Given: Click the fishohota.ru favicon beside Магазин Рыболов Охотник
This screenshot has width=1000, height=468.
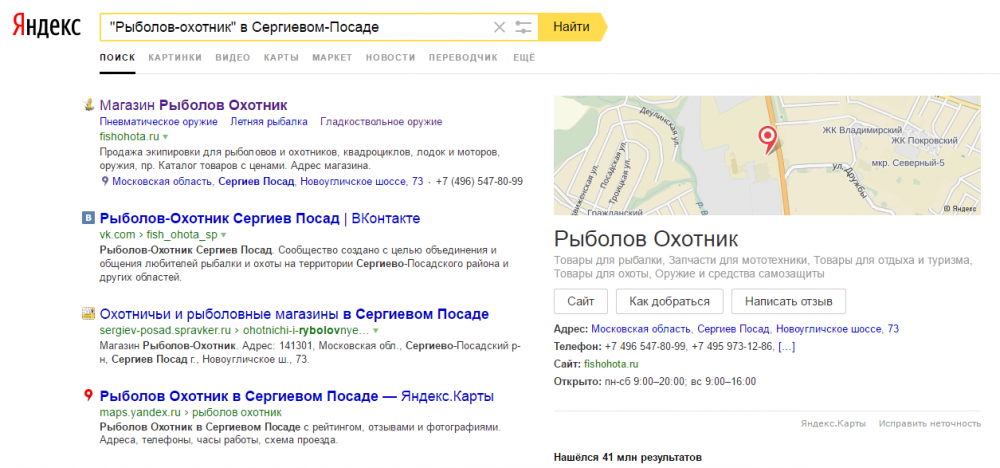Looking at the screenshot, I should tap(89, 105).
